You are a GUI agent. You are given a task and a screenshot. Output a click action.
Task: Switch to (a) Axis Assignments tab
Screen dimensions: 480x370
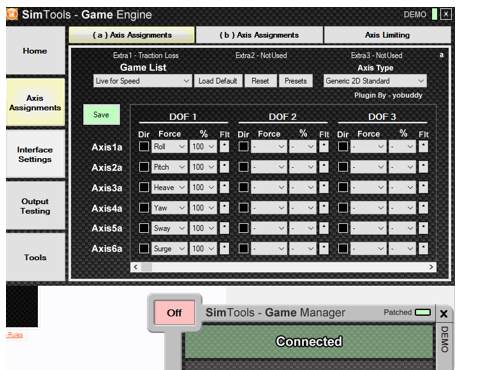[x=132, y=35]
